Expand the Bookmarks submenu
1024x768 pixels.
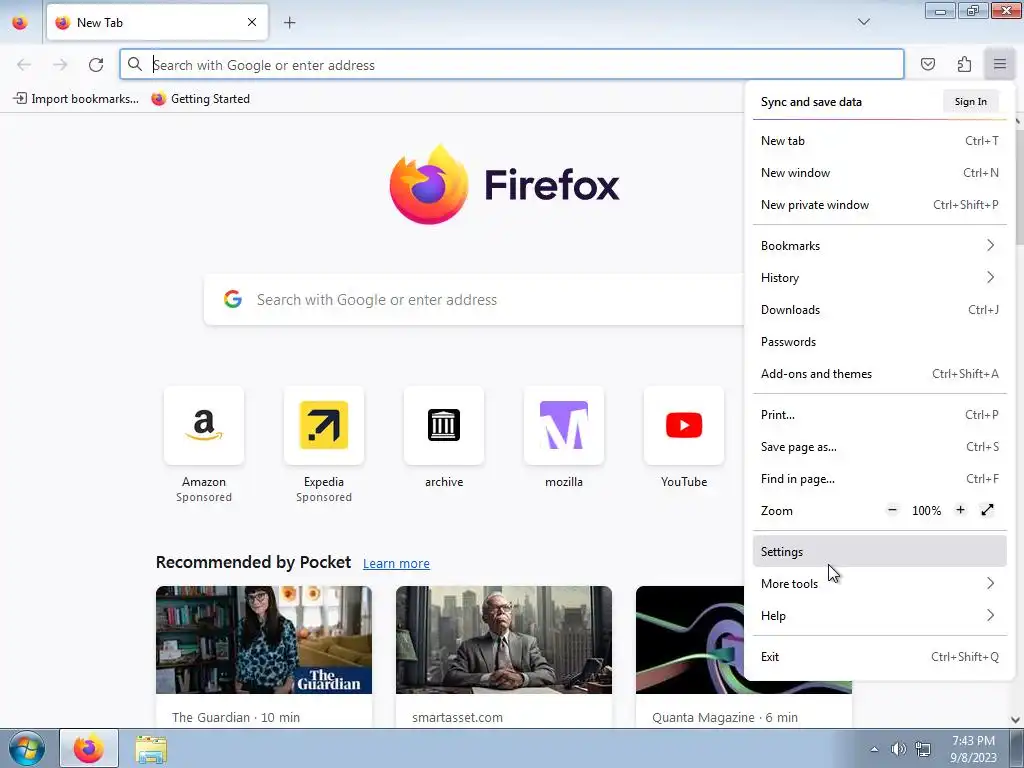(880, 246)
